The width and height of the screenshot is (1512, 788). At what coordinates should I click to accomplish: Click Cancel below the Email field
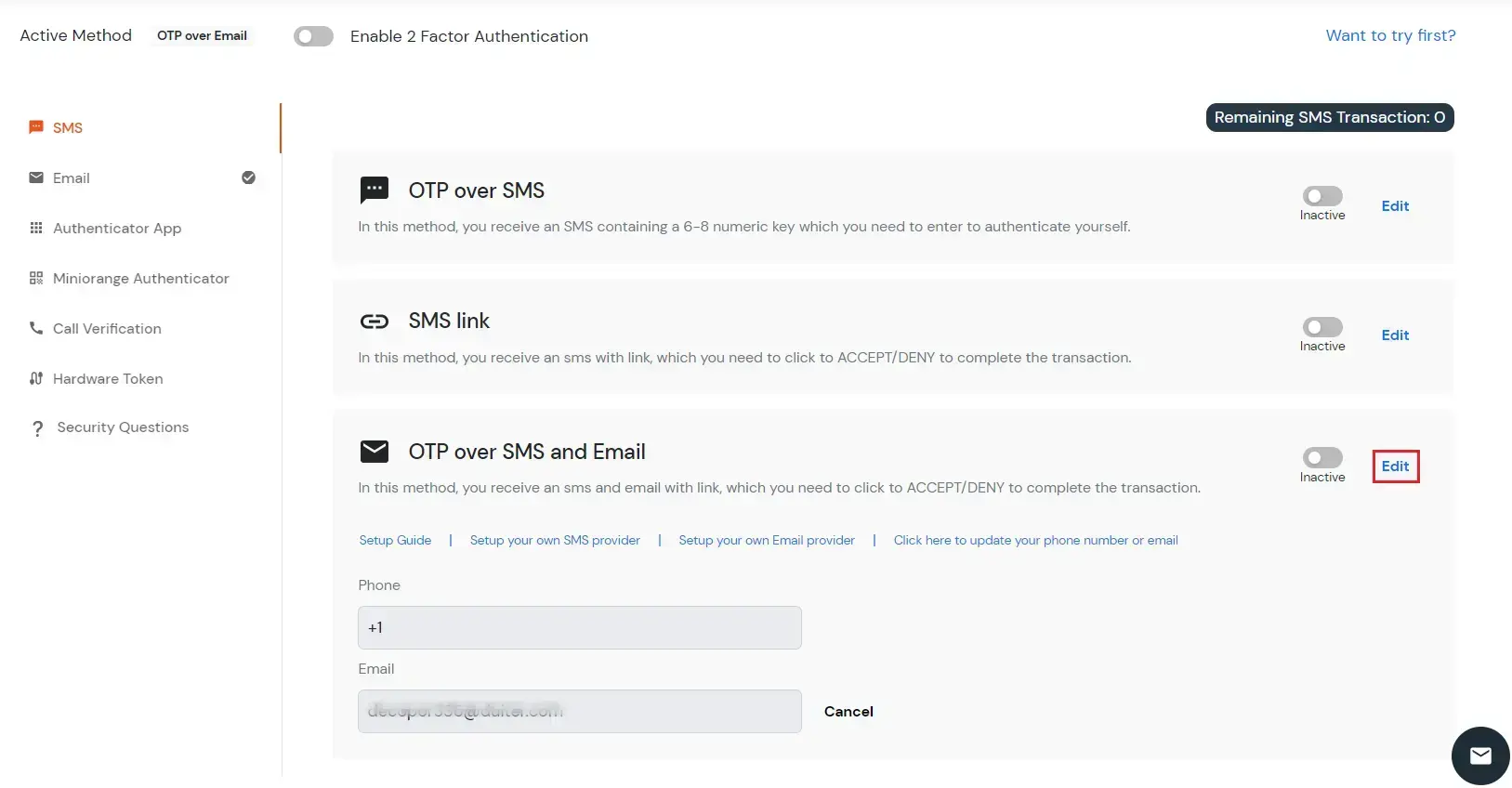tap(848, 711)
